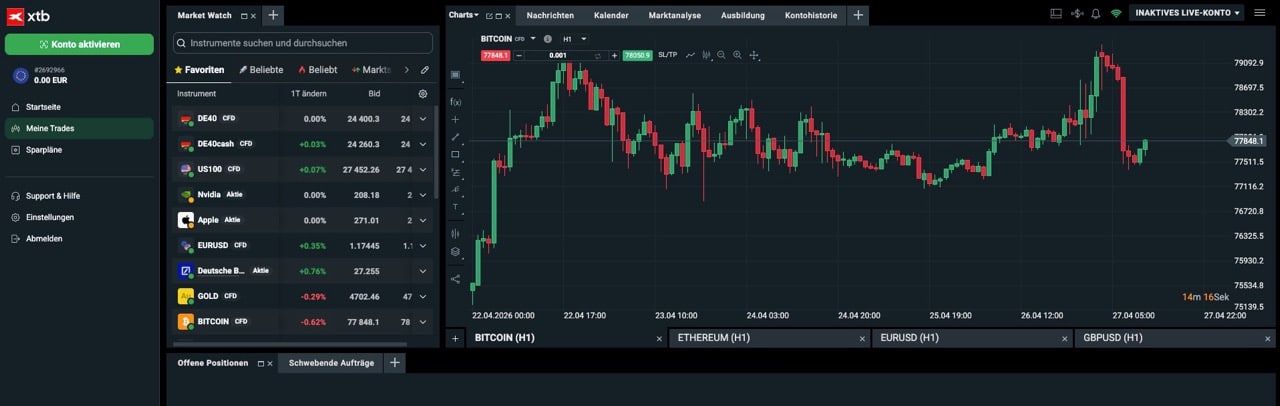The width and height of the screenshot is (1280, 406).
Task: Select the Beliebte tab in Market Watch
Action: point(261,70)
